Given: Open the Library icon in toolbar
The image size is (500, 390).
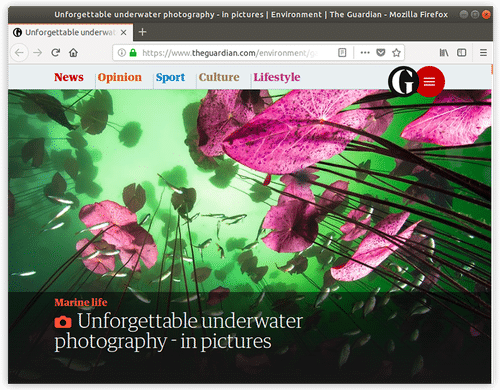Looking at the screenshot, I should click(444, 53).
